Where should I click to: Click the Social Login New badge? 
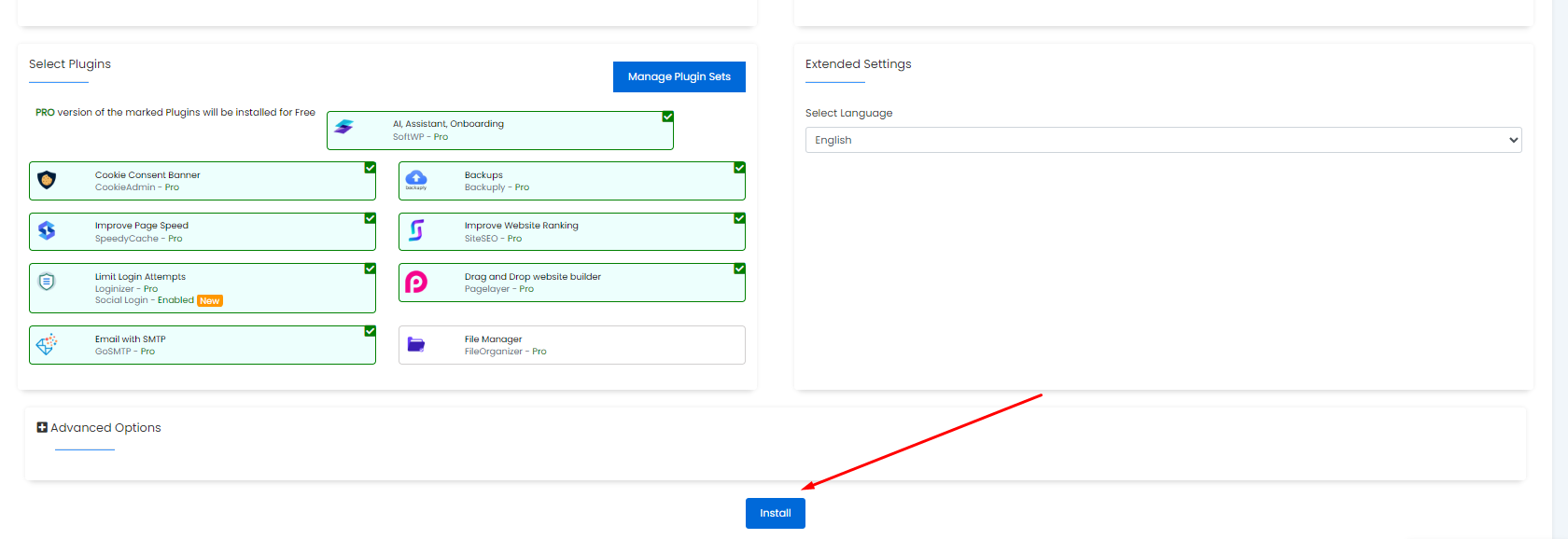(x=210, y=301)
